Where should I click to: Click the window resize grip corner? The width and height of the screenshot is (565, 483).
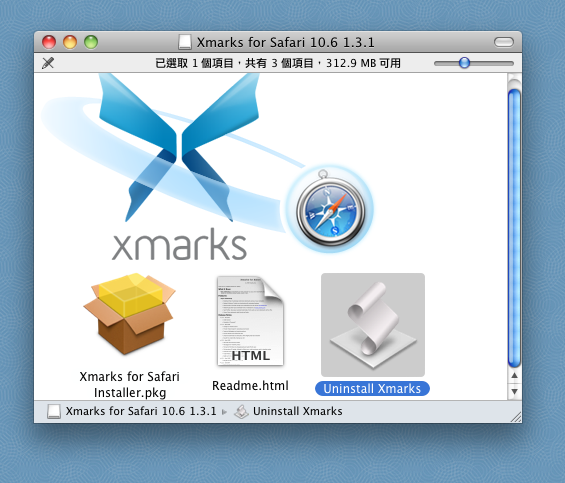coord(516,417)
